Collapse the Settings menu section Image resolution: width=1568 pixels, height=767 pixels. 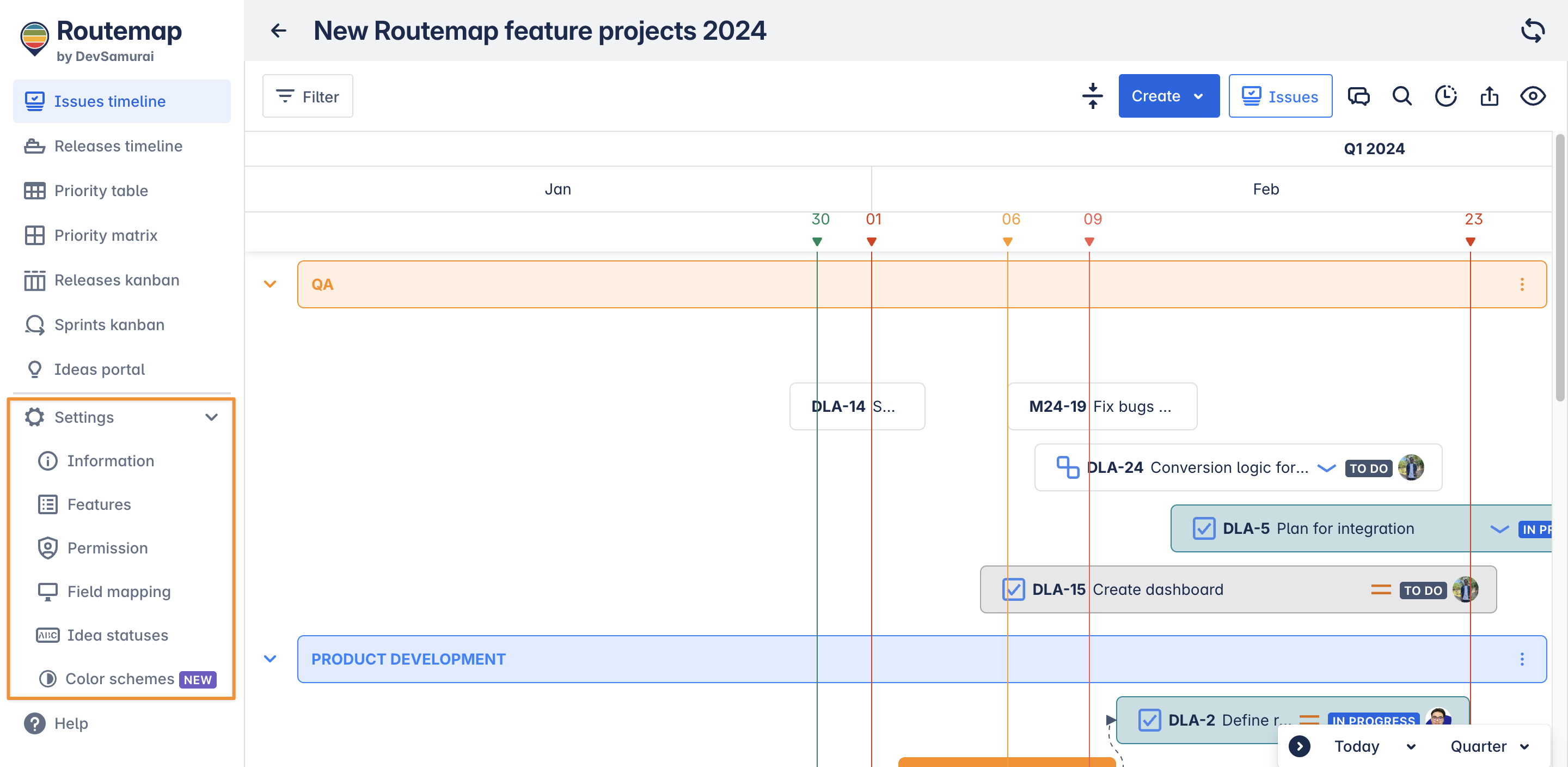coord(211,417)
